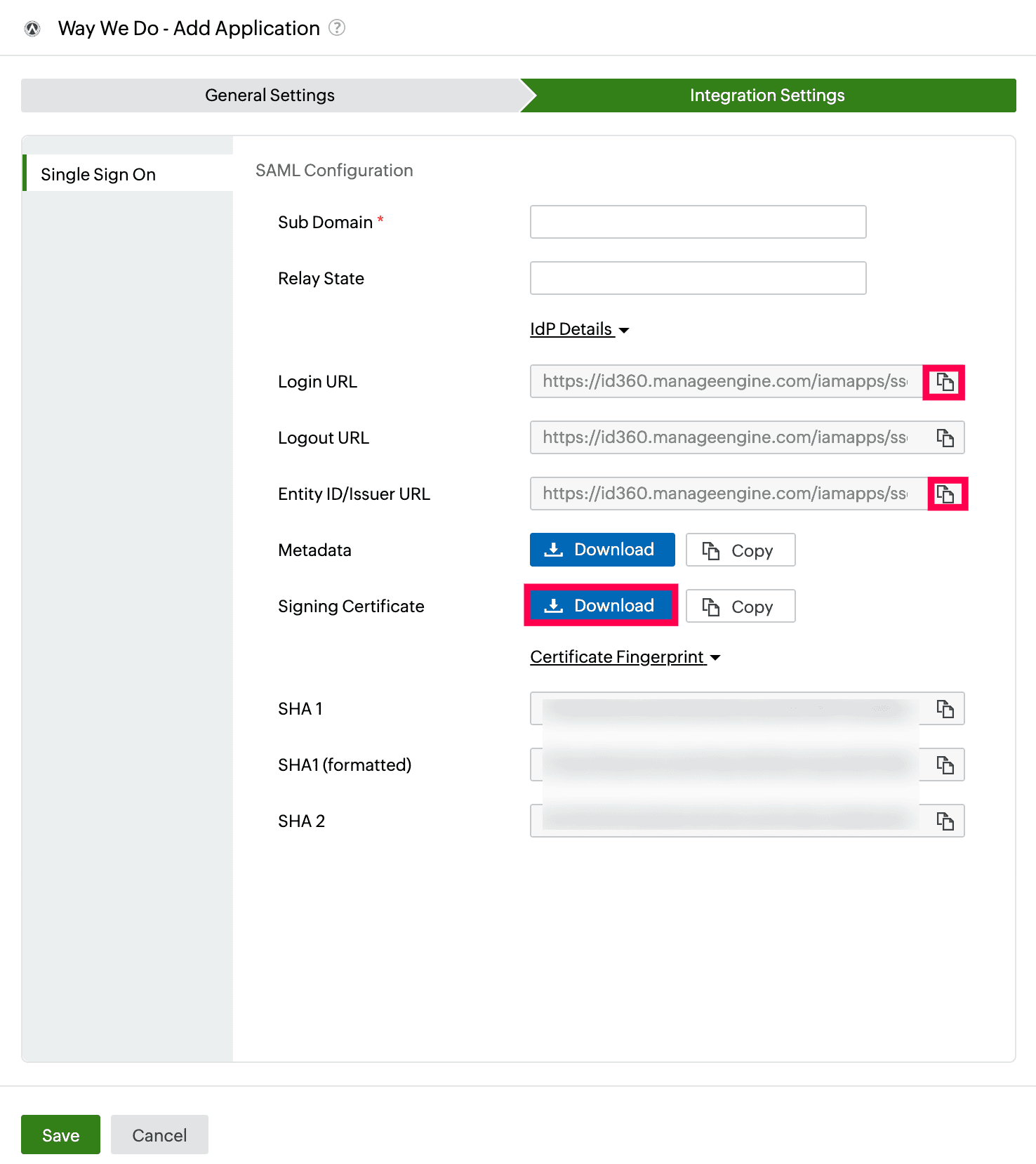Copy the SHA 1 fingerprint value
The image size is (1036, 1164).
[x=945, y=709]
